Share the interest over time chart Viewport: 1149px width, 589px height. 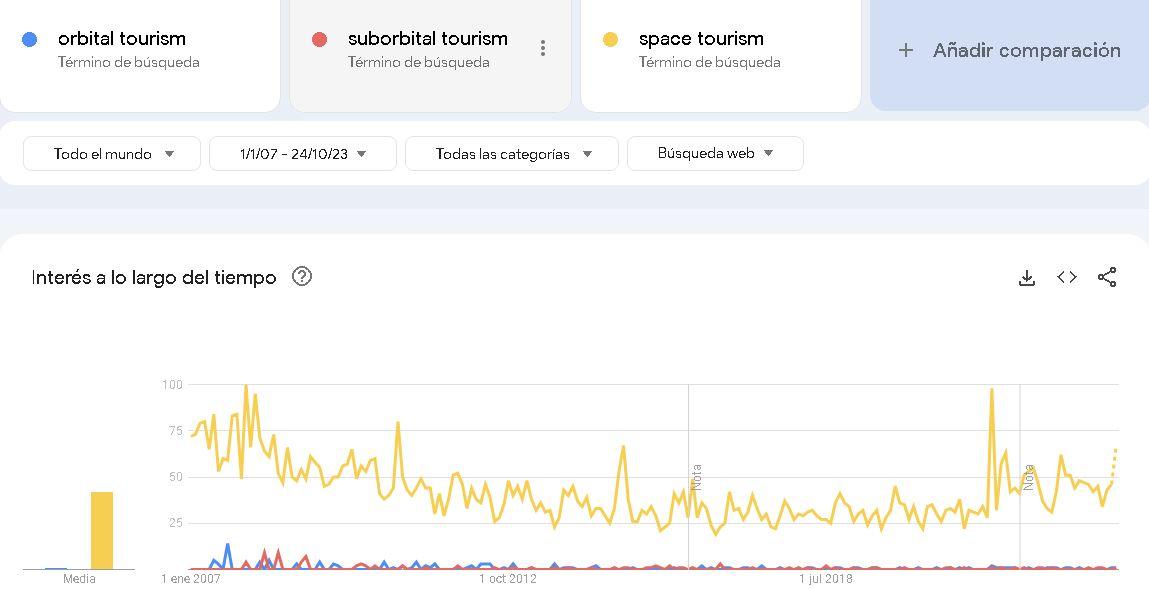1106,277
